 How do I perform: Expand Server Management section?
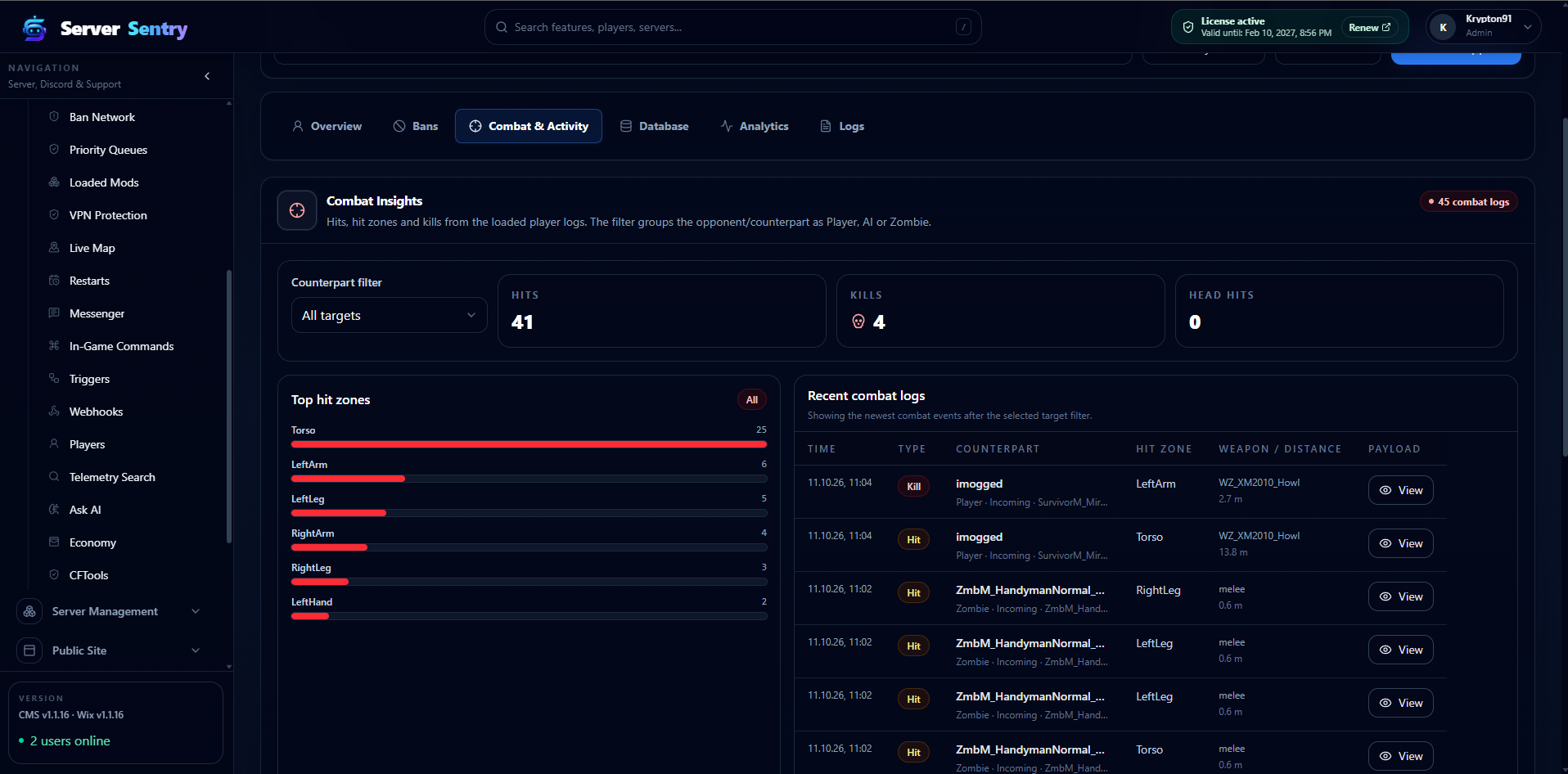109,611
